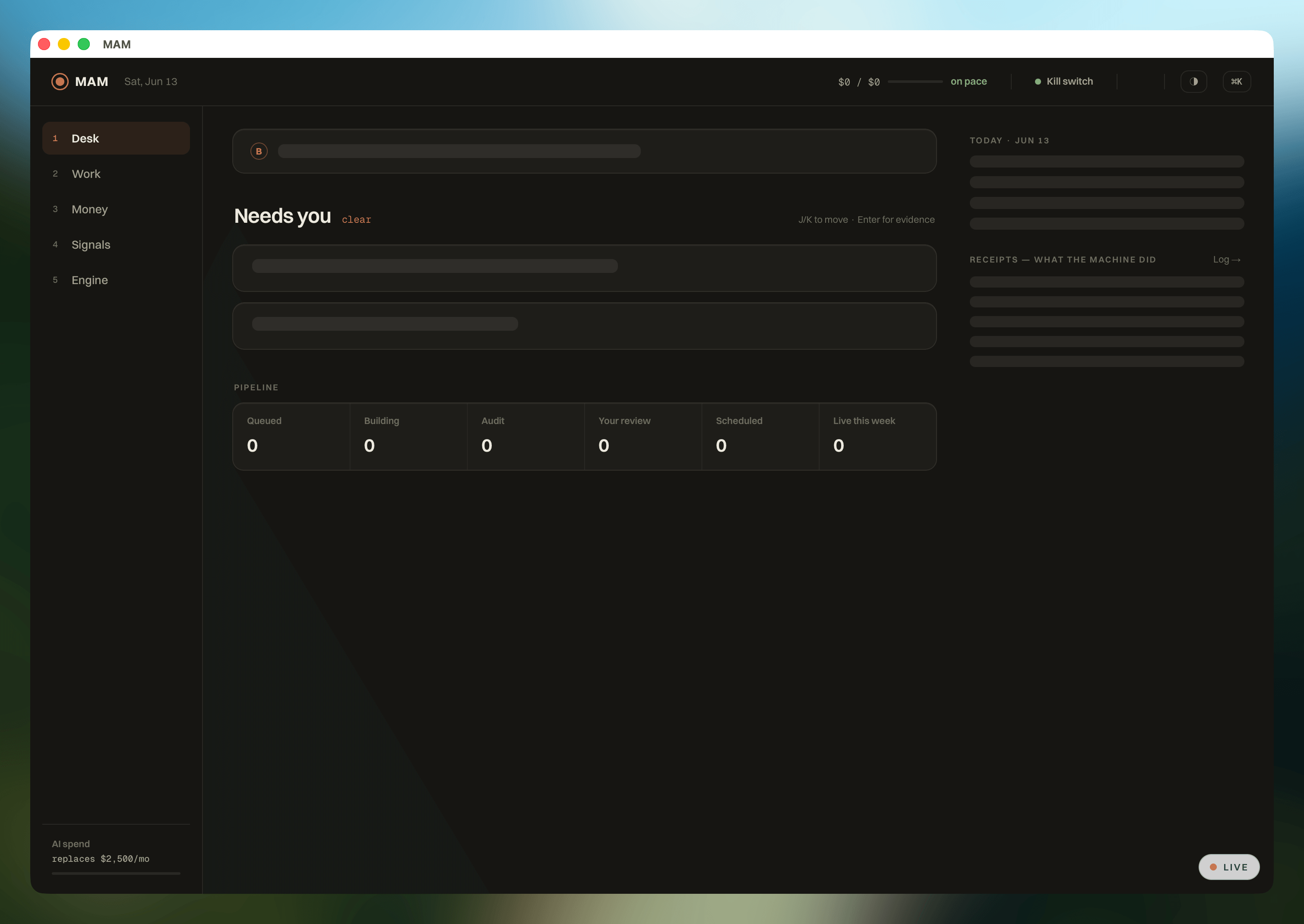
Task: Click the LIVE indicator pill
Action: 1228,867
